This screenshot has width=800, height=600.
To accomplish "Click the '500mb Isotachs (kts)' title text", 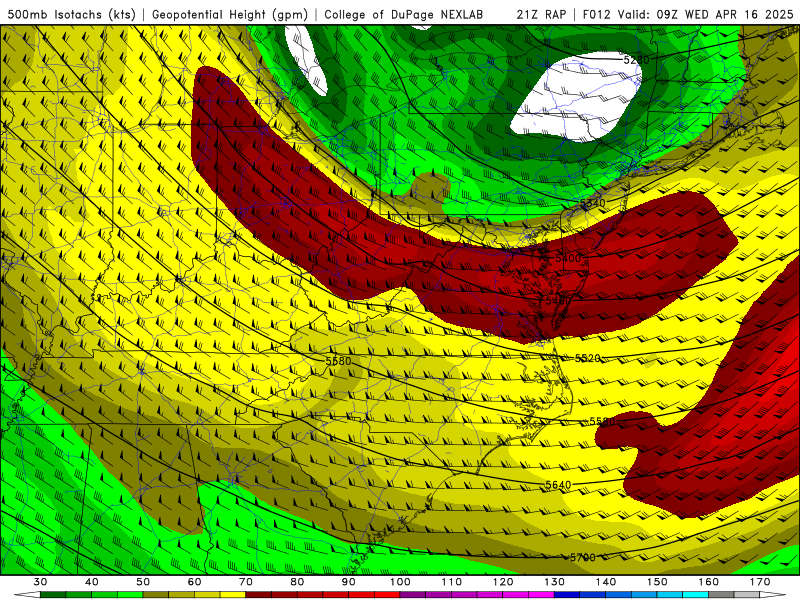I will click(x=71, y=15).
